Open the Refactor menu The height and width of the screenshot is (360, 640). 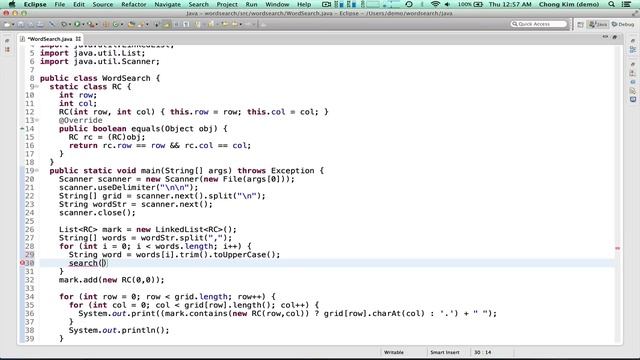(x=133, y=4)
